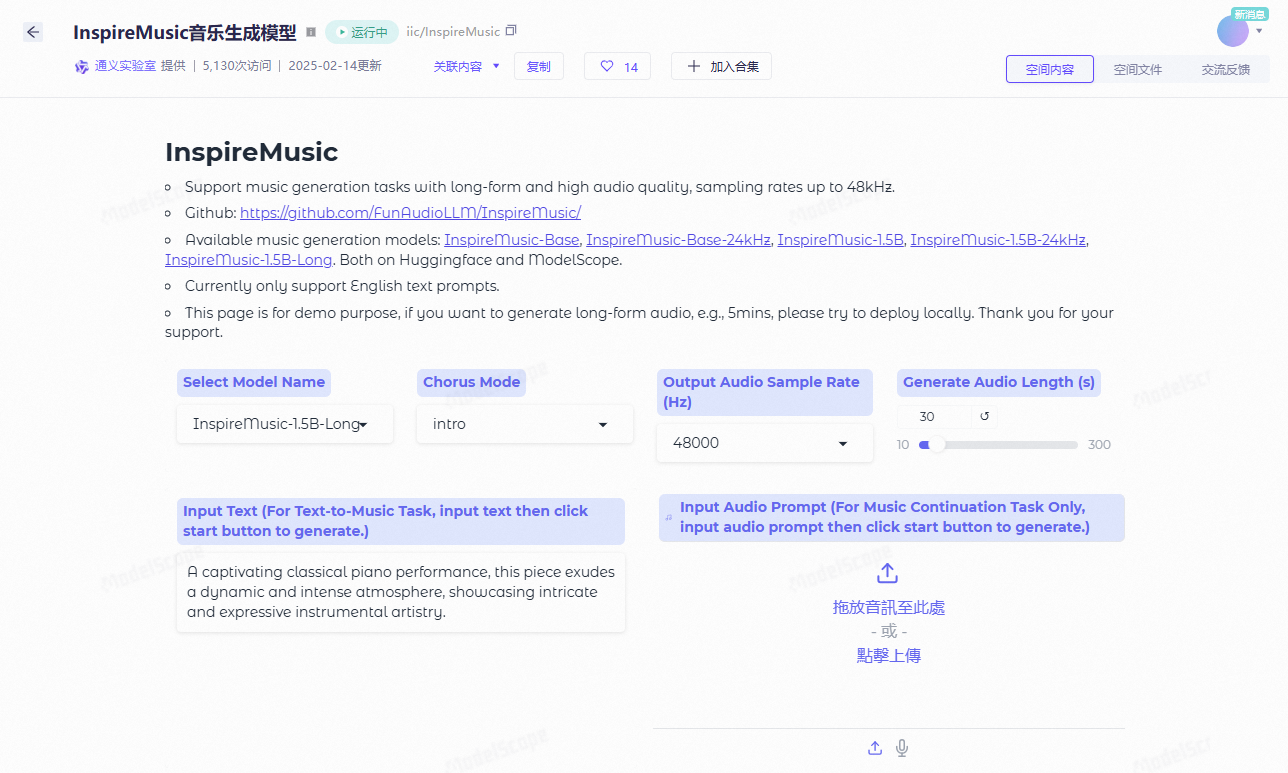Image resolution: width=1288 pixels, height=773 pixels.
Task: Click the 加入合集 button
Action: click(x=721, y=67)
